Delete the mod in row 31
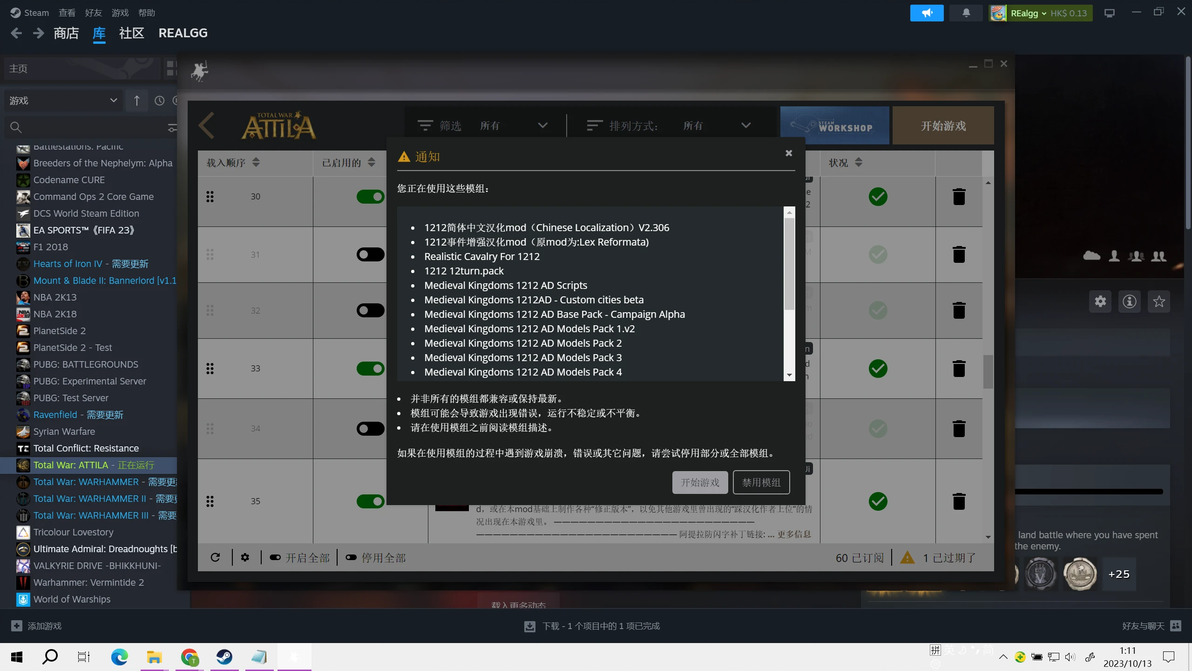The height and width of the screenshot is (671, 1192). 959,255
